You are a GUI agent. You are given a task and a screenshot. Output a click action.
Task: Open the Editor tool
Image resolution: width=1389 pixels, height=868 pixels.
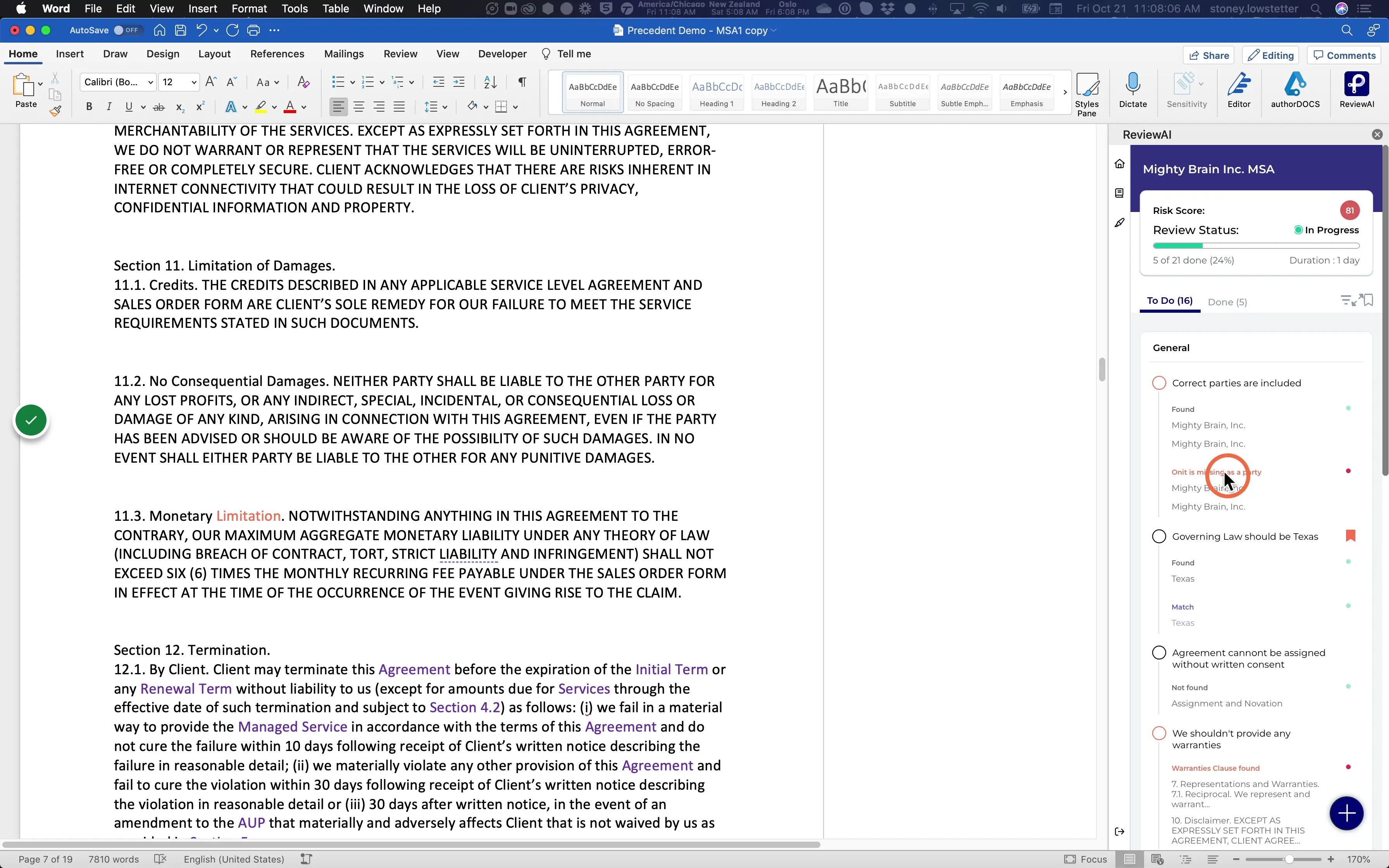coord(1239,90)
